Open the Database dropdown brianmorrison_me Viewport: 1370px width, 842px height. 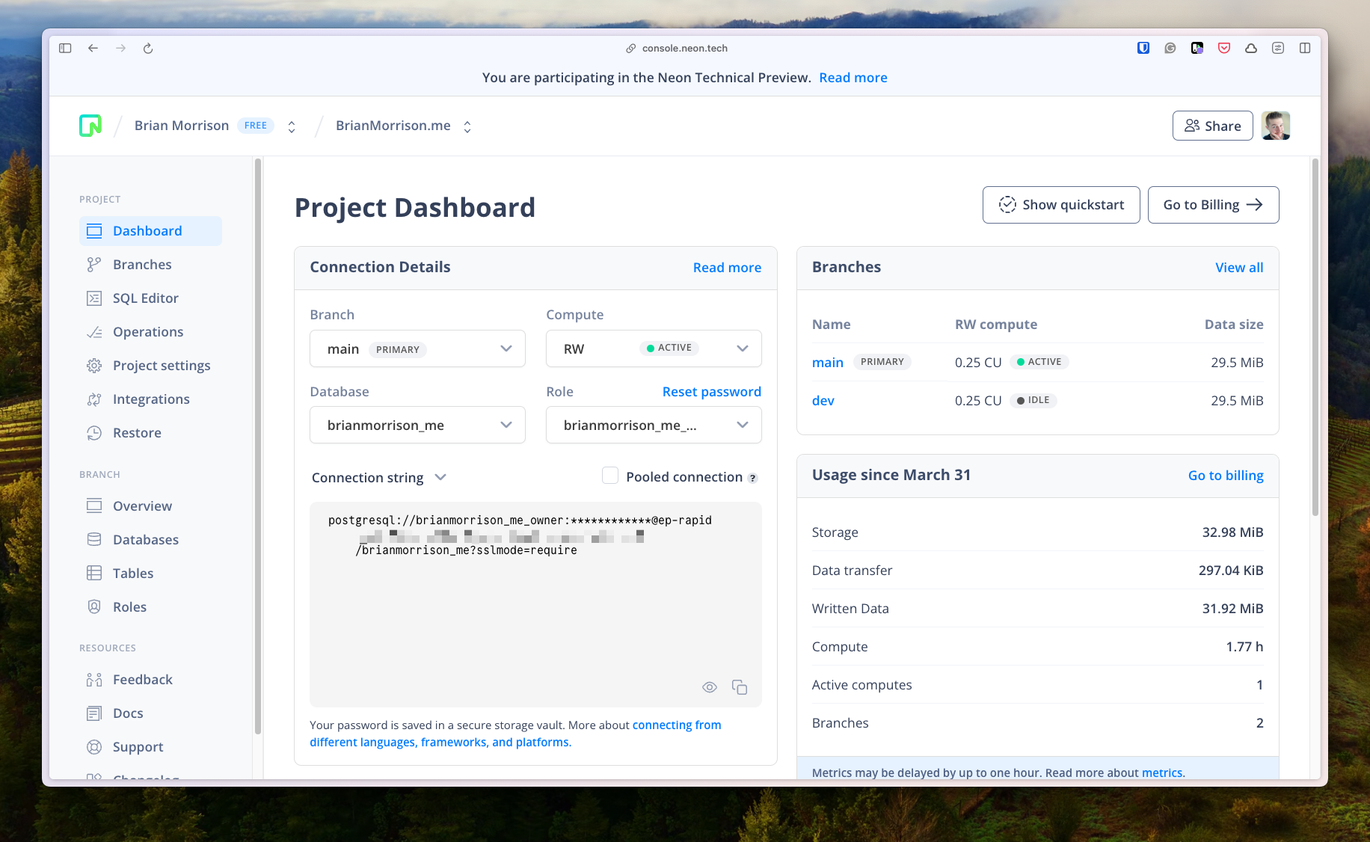click(x=418, y=425)
